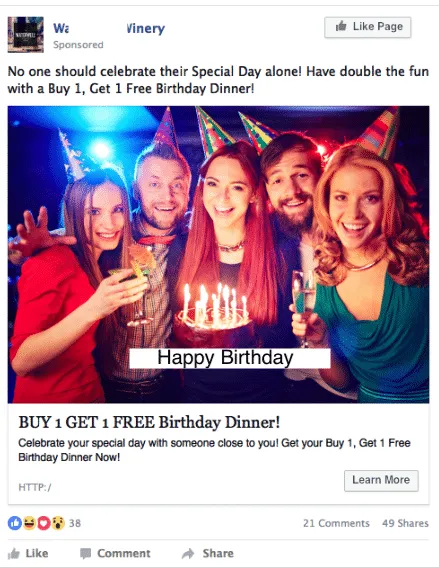Viewport: 439px width, 568px height.
Task: Click the thumbs-up icon in Like Page
Action: (x=341, y=26)
